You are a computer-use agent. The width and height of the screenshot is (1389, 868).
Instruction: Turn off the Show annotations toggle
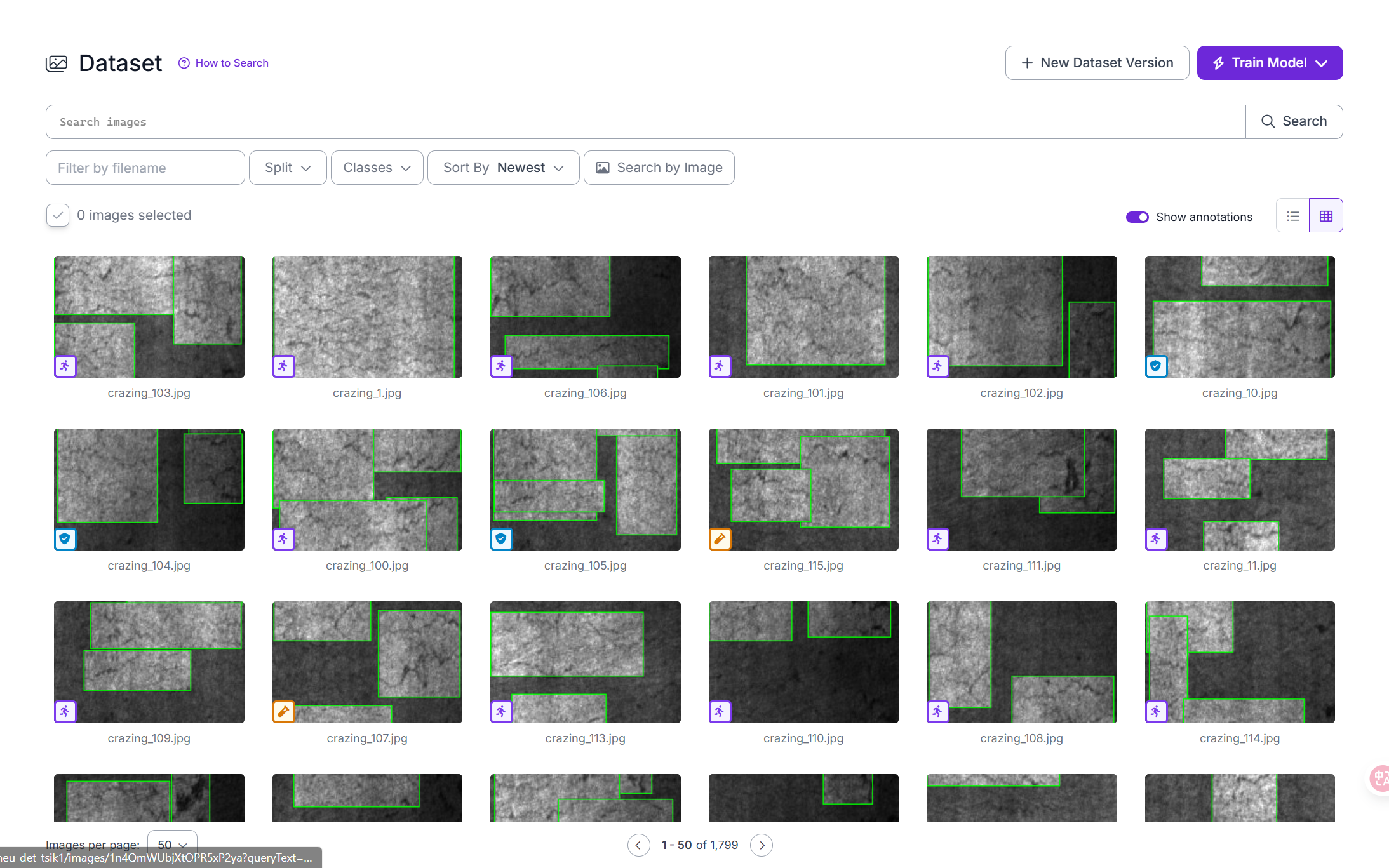[1137, 217]
